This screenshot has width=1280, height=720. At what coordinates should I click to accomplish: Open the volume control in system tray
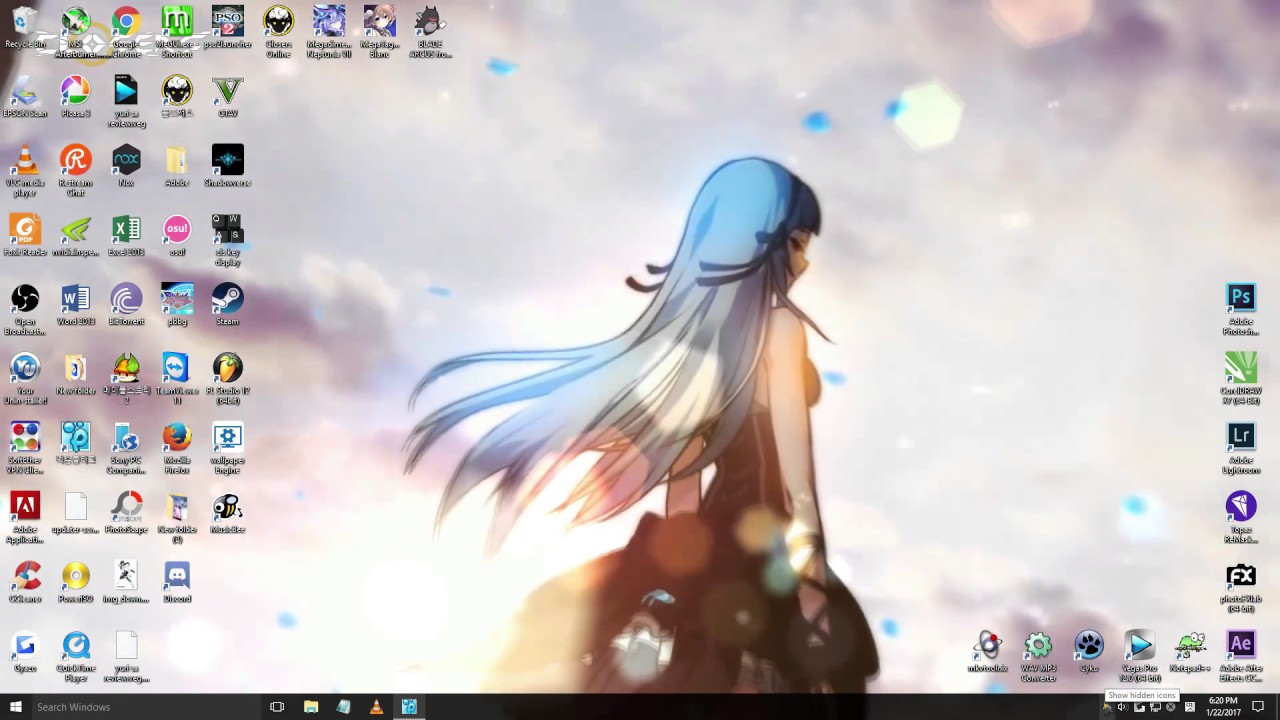[1122, 707]
